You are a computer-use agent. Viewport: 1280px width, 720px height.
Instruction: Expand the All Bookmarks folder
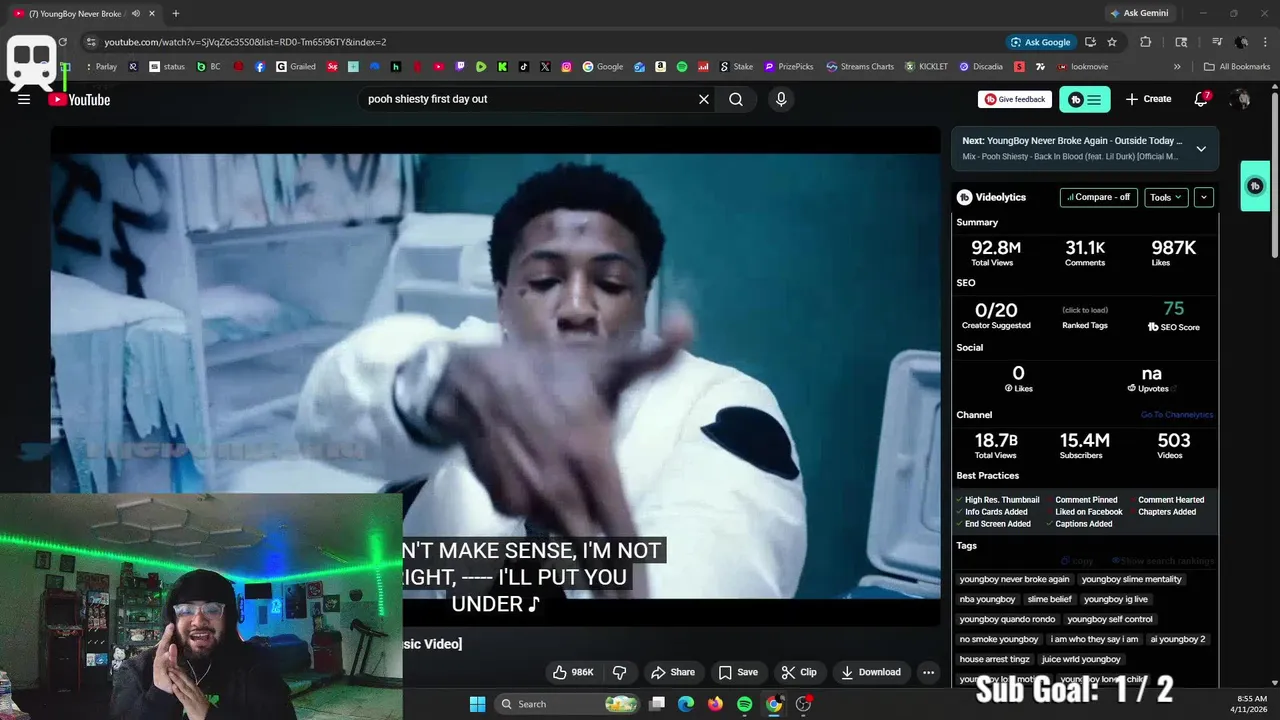click(1237, 67)
